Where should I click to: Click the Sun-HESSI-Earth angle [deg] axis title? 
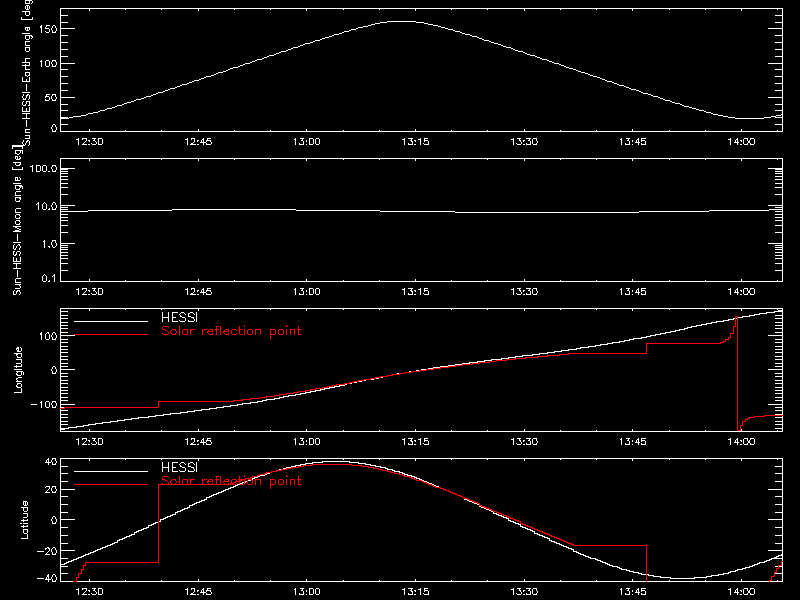point(27,73)
